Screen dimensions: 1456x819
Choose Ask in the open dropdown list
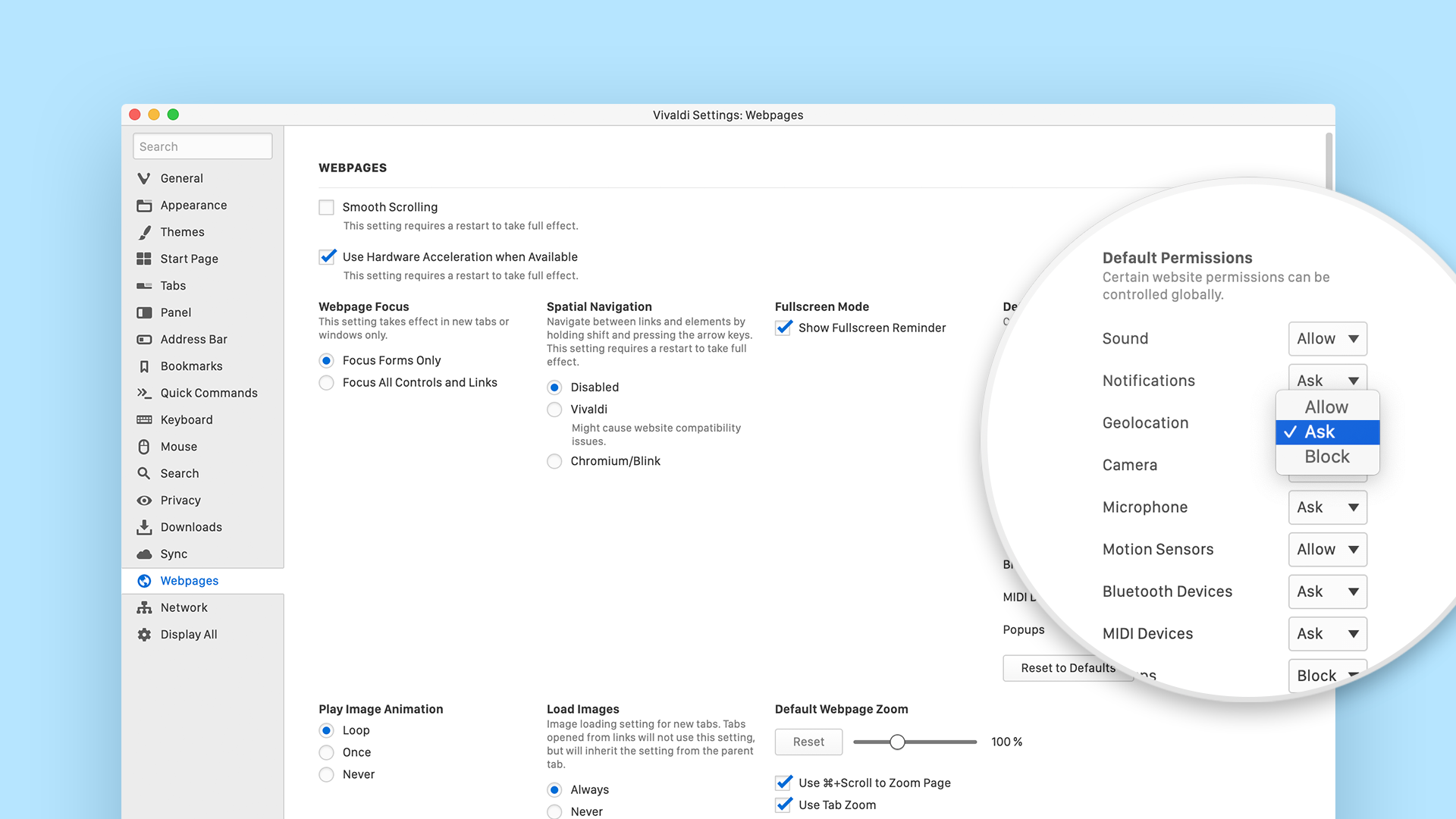(1327, 432)
